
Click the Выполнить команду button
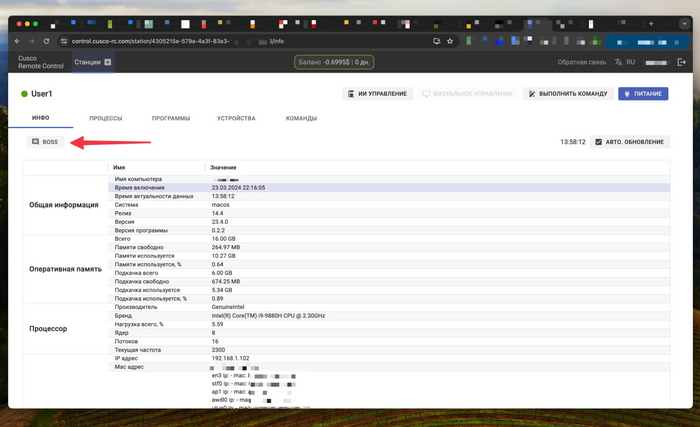click(566, 93)
